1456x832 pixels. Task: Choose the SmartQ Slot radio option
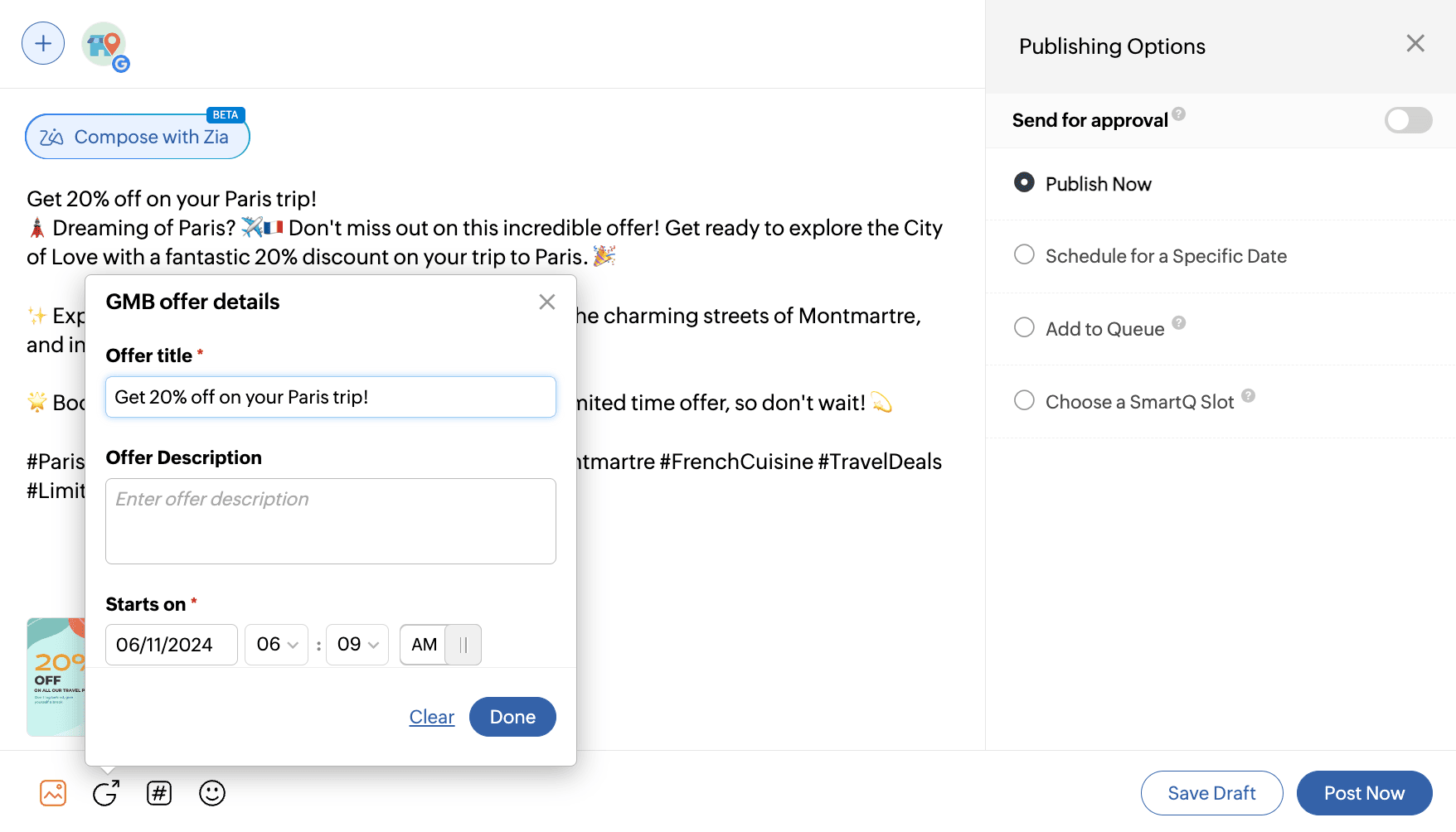click(1025, 401)
